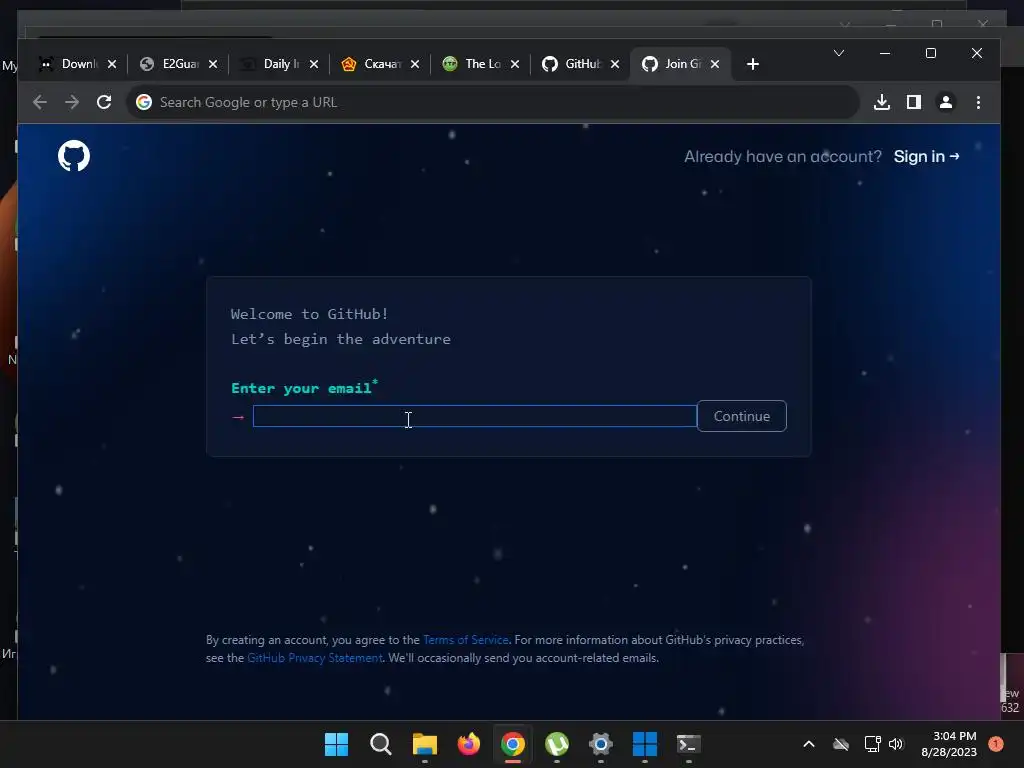This screenshot has width=1024, height=768.
Task: Open the Chrome profile icon
Action: point(946,103)
